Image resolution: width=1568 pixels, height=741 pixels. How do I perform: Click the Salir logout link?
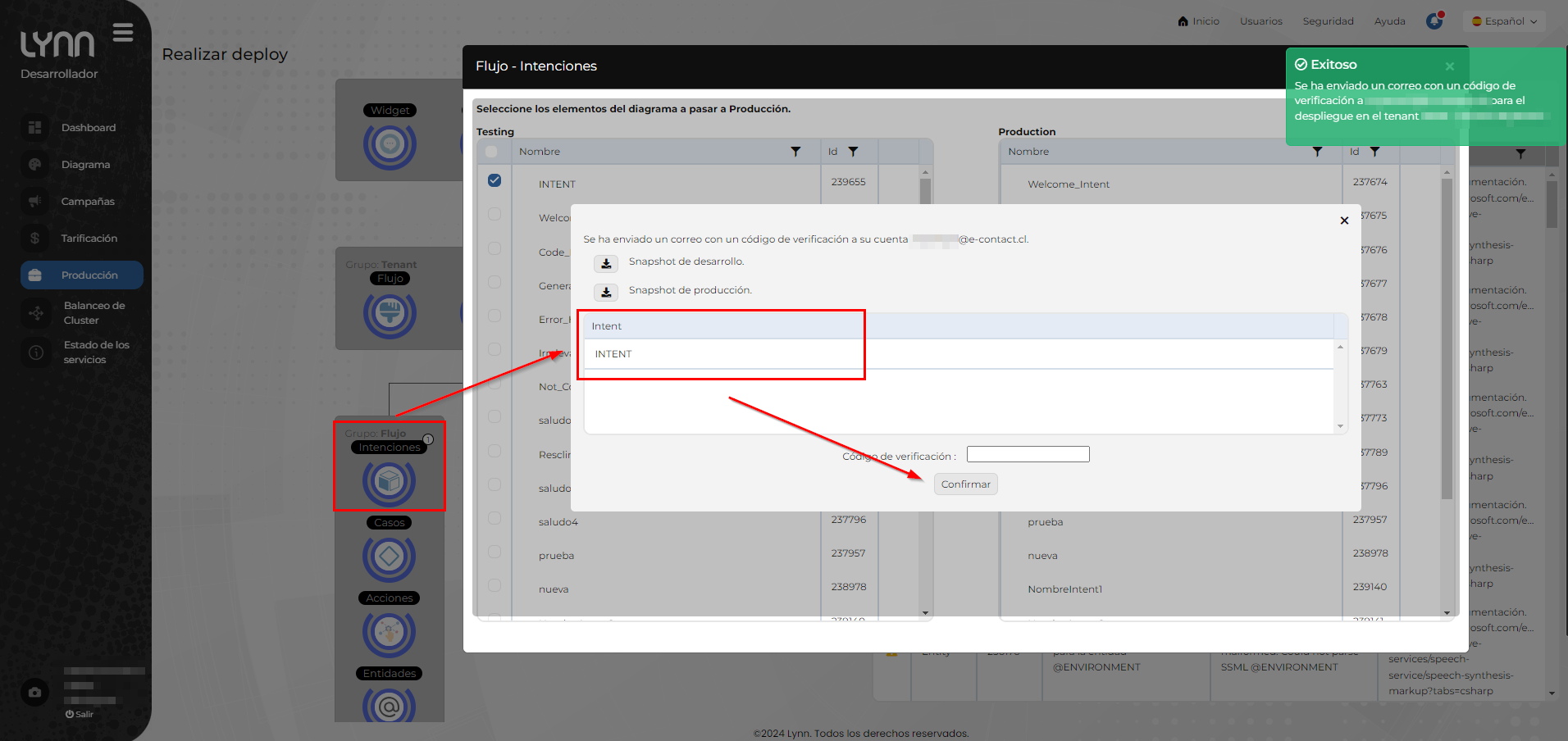[80, 714]
